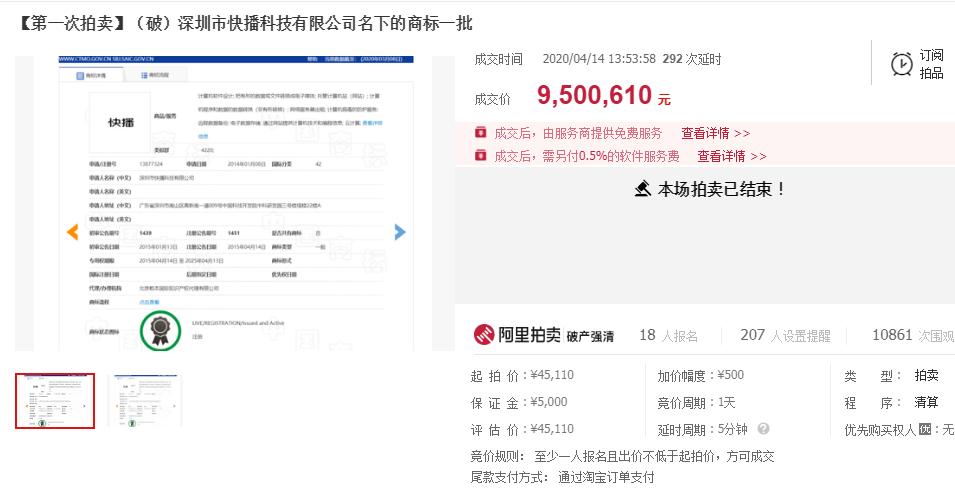Click the 快播 trademark logo in the image
Screen dimensions: 955x488
pos(120,122)
